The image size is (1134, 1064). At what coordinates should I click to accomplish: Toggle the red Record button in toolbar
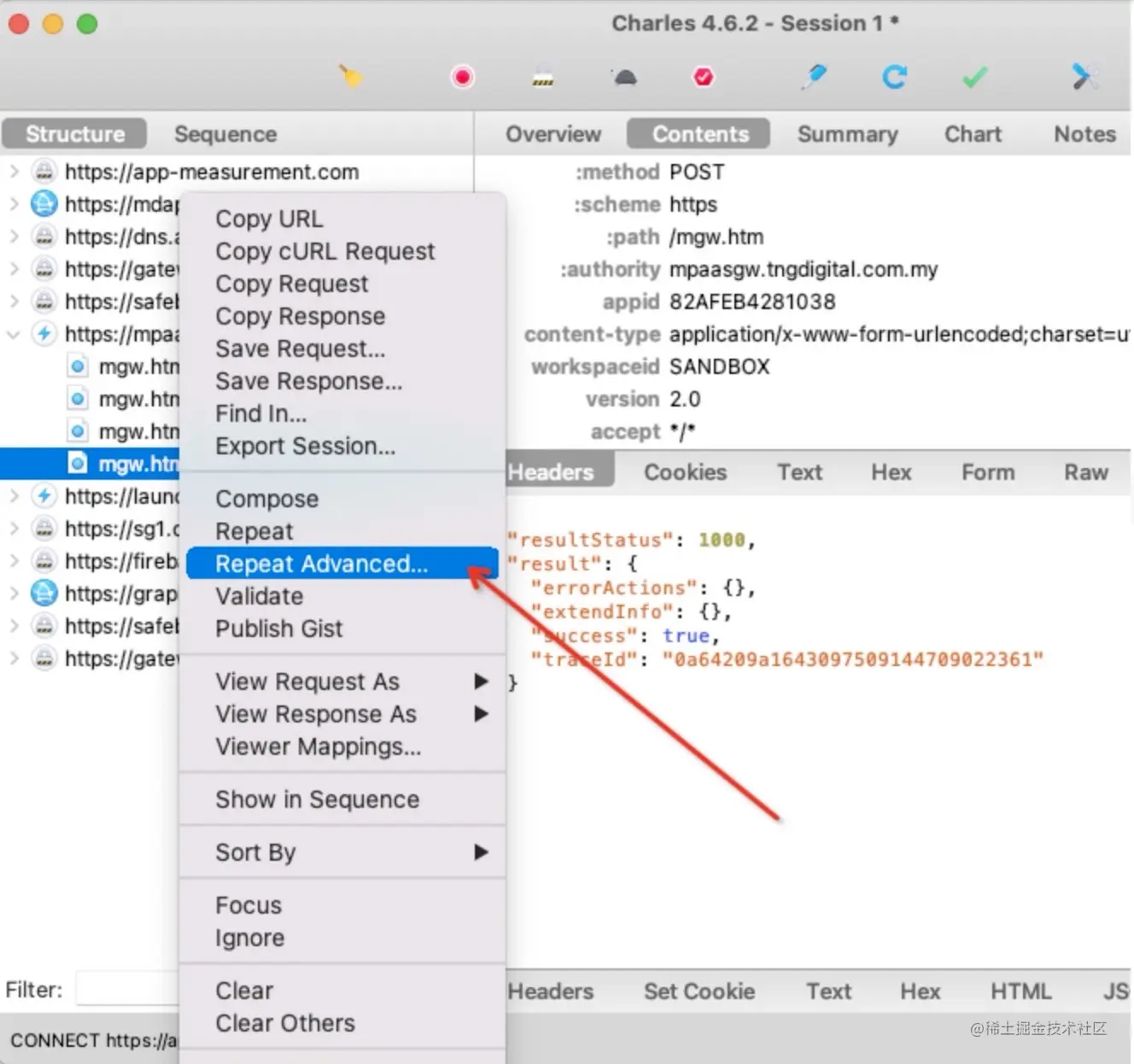pyautogui.click(x=463, y=78)
